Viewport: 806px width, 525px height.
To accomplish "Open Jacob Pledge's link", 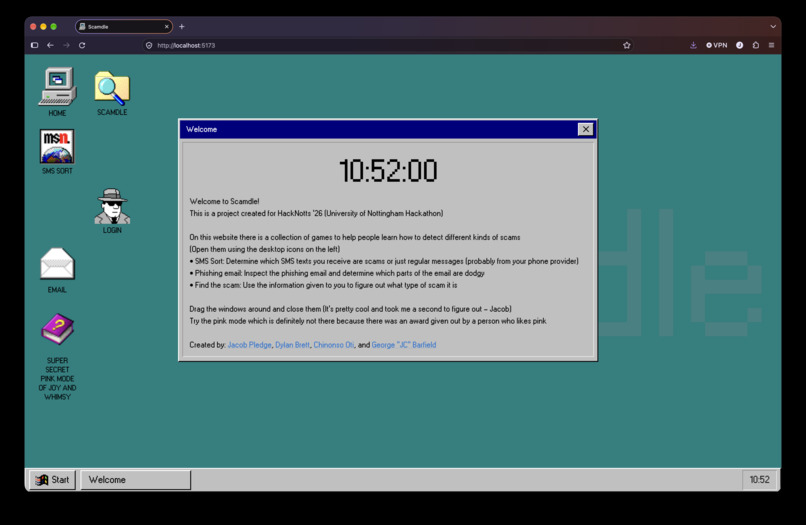I will tap(249, 345).
